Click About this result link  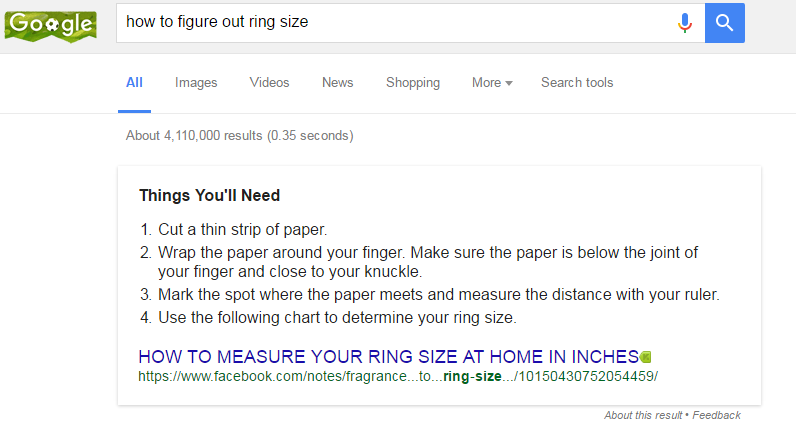coord(644,415)
